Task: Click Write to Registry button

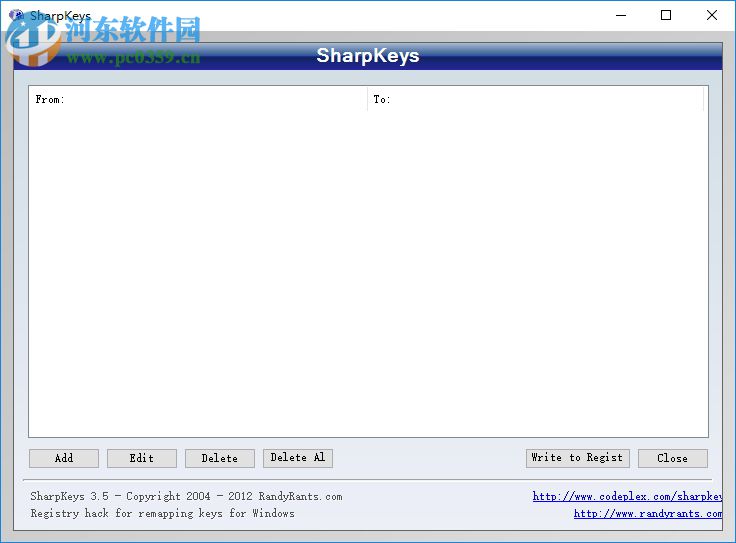Action: [x=577, y=458]
